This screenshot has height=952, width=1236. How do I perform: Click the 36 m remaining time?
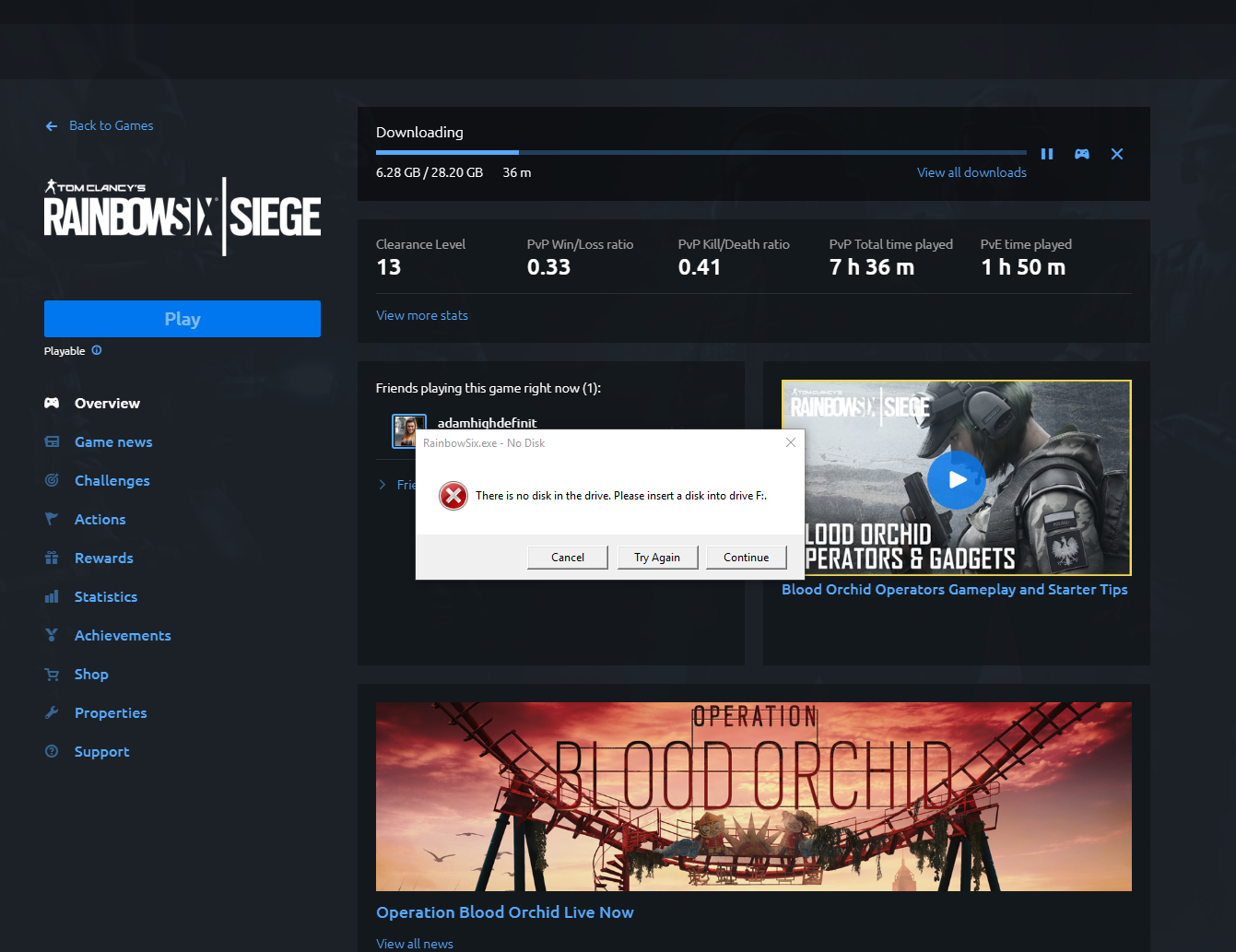click(517, 172)
